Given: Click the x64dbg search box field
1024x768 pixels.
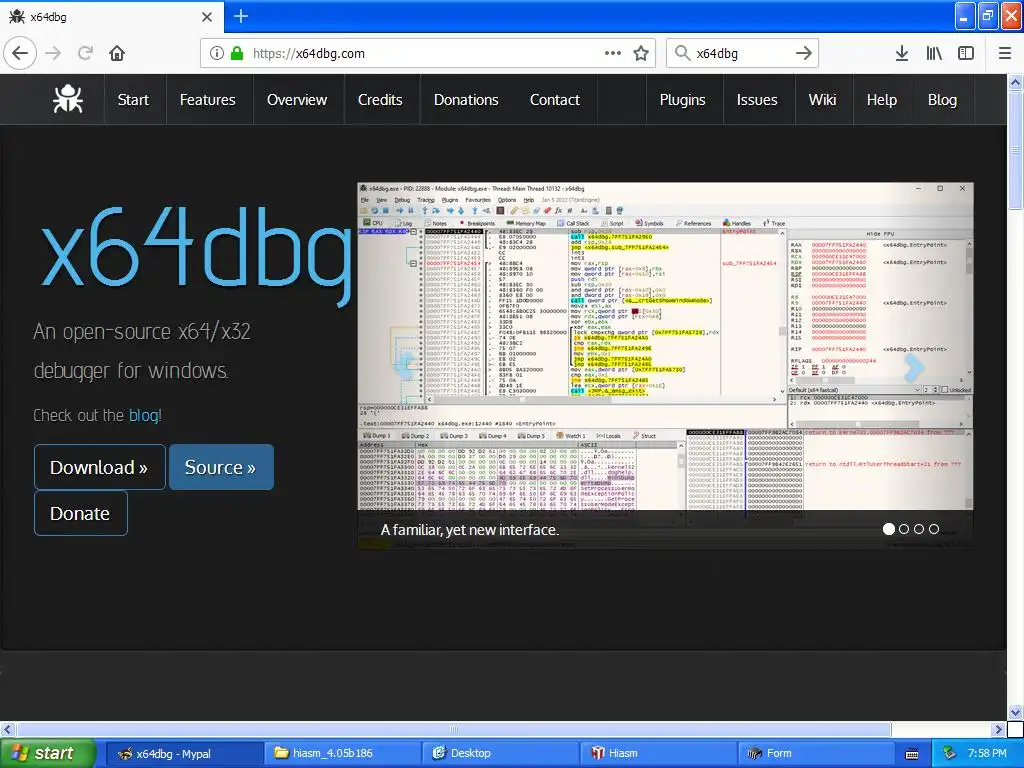Looking at the screenshot, I should pyautogui.click(x=742, y=53).
